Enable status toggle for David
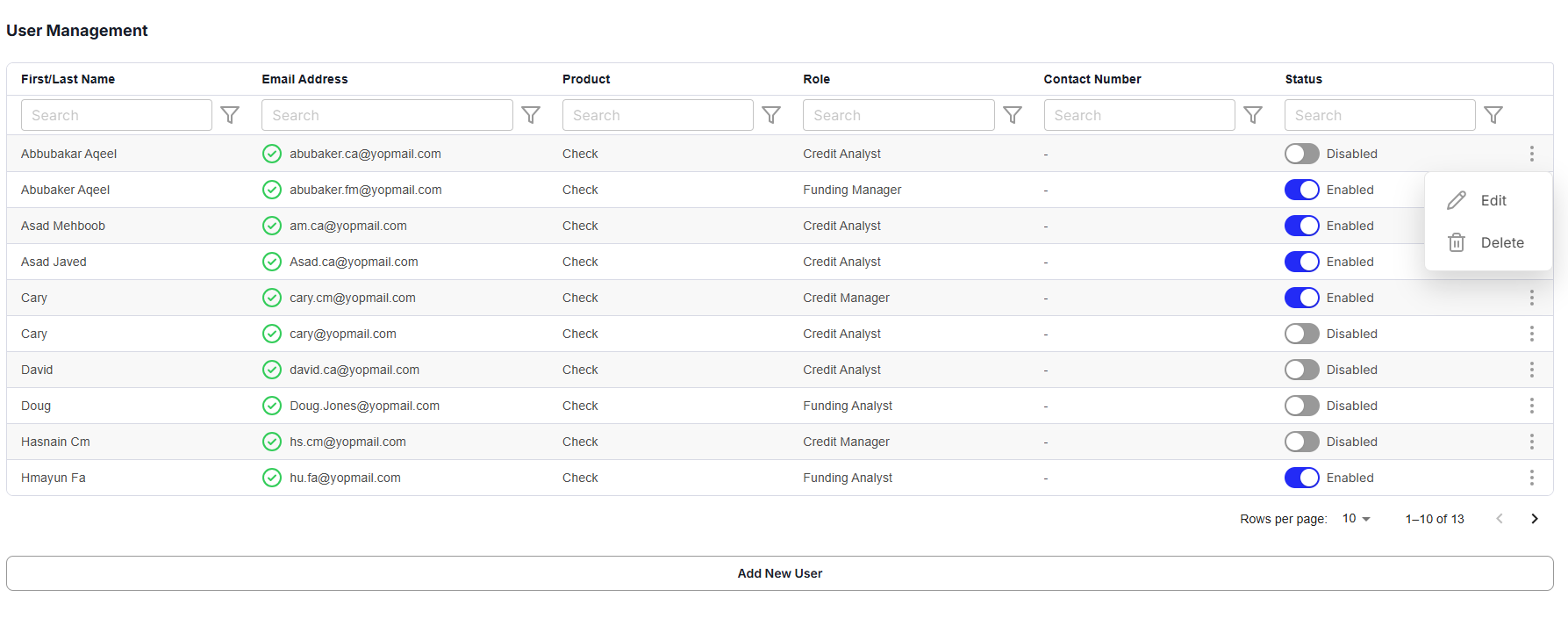Viewport: 1568px width, 633px height. (1302, 370)
